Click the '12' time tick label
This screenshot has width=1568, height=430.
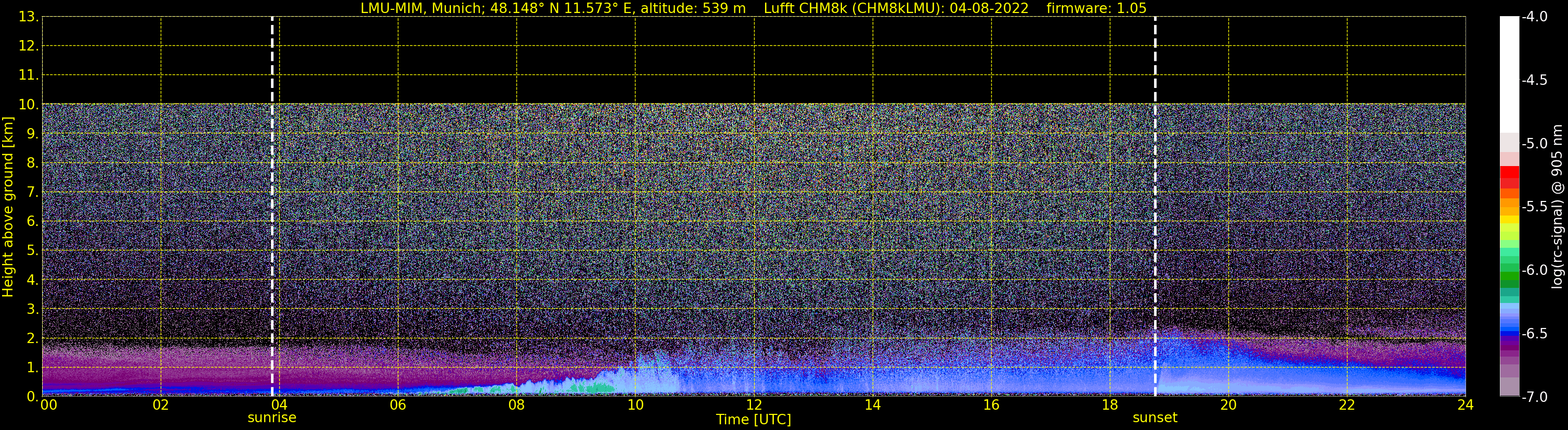coord(754,405)
